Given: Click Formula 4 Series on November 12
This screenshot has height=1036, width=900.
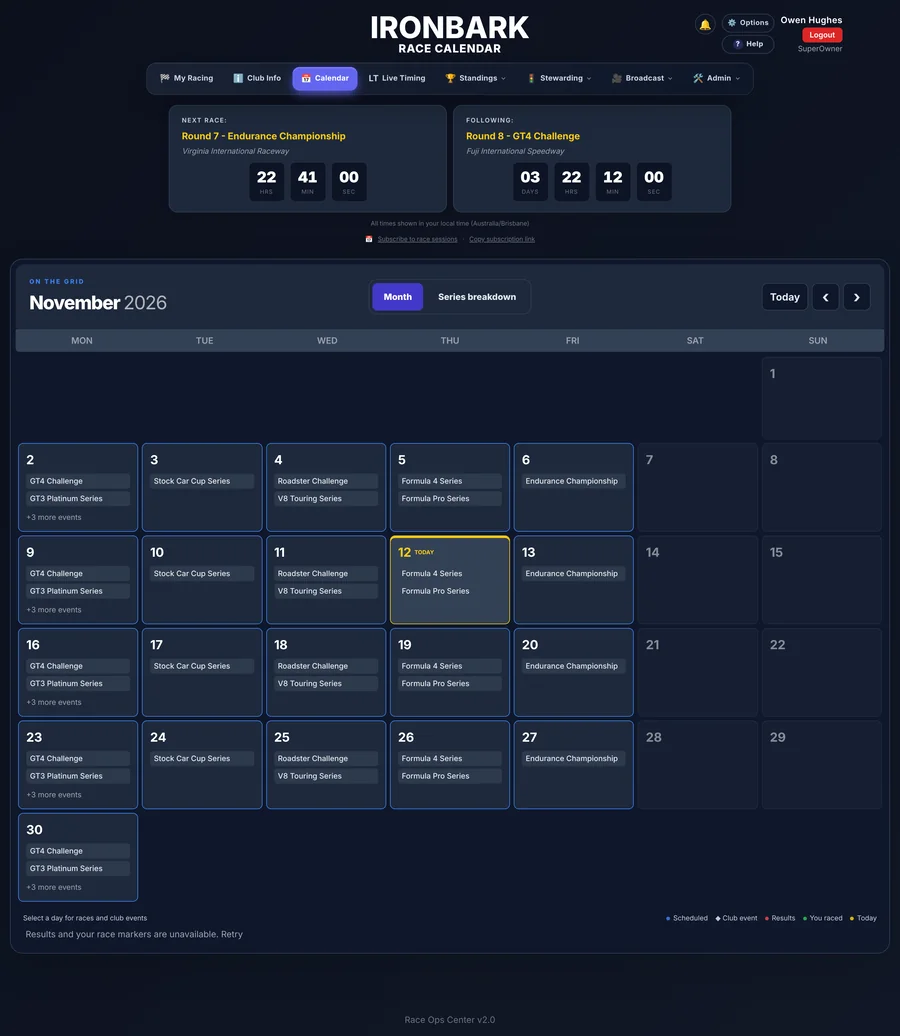Looking at the screenshot, I should (x=450, y=574).
